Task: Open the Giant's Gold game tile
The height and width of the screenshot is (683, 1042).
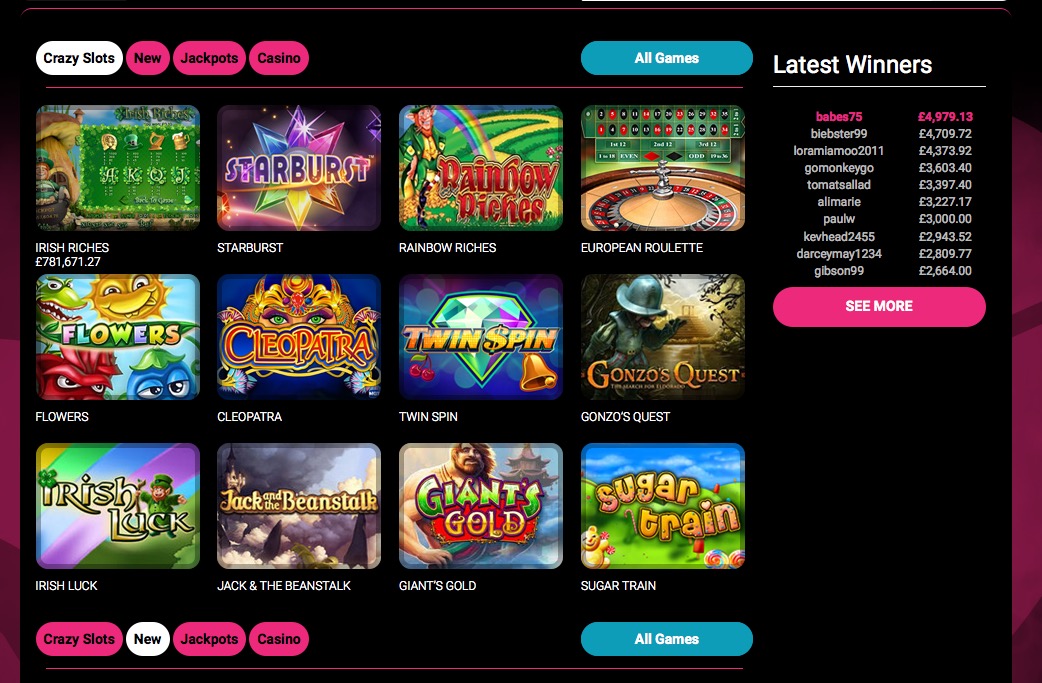Action: pyautogui.click(x=480, y=506)
